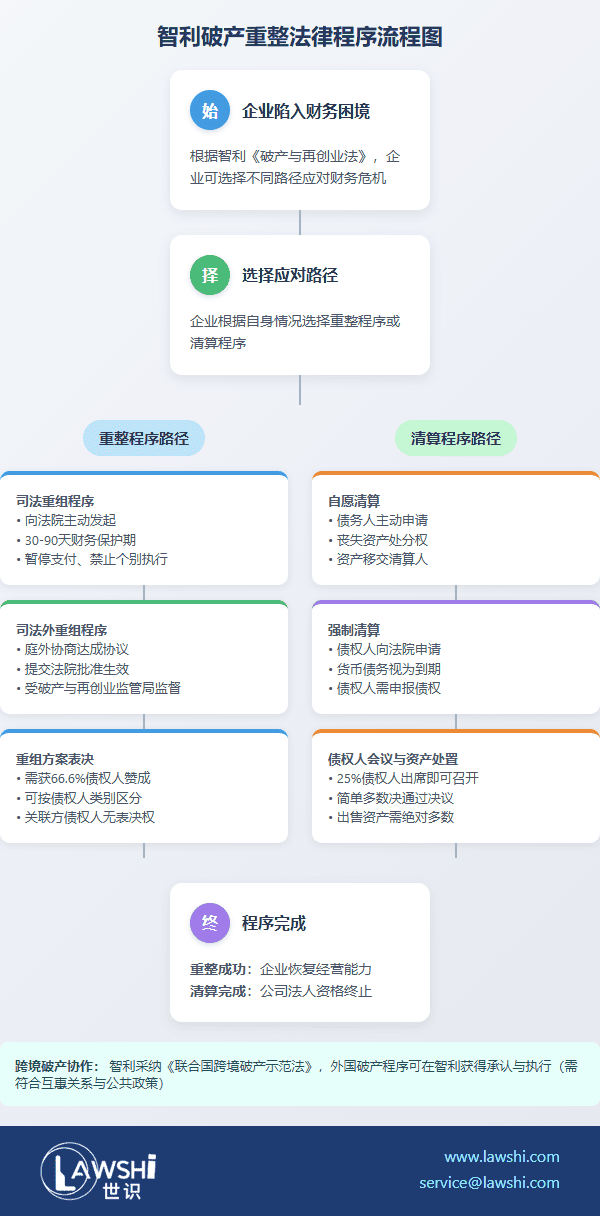
Task: Click the purple 终 end circle icon
Action: pos(210,923)
